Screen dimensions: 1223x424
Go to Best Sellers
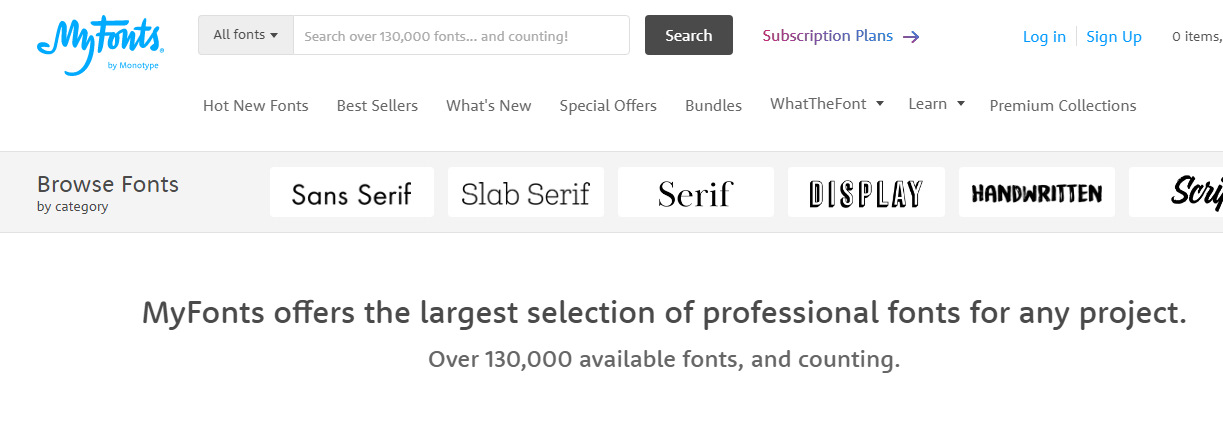tap(377, 105)
